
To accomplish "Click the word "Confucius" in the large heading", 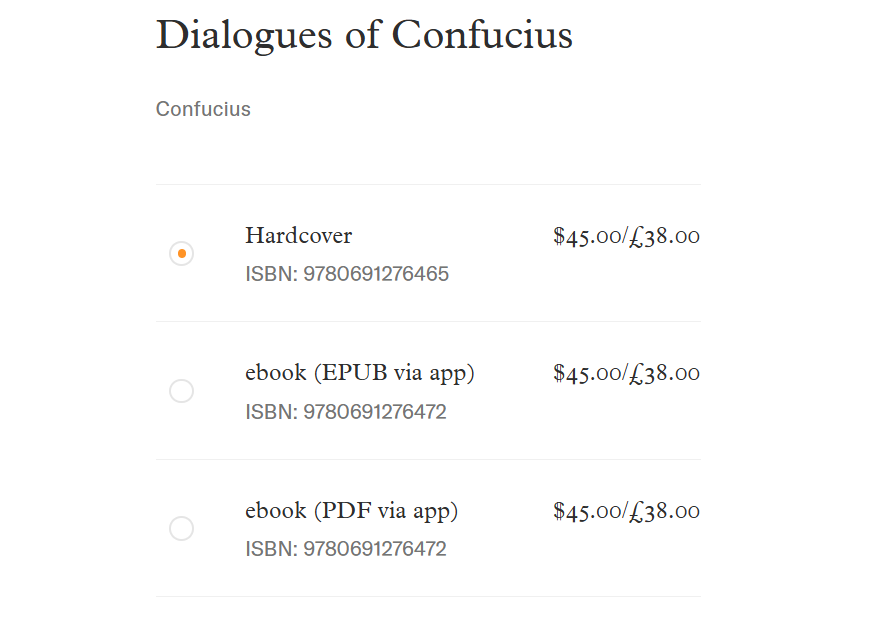I will point(482,36).
